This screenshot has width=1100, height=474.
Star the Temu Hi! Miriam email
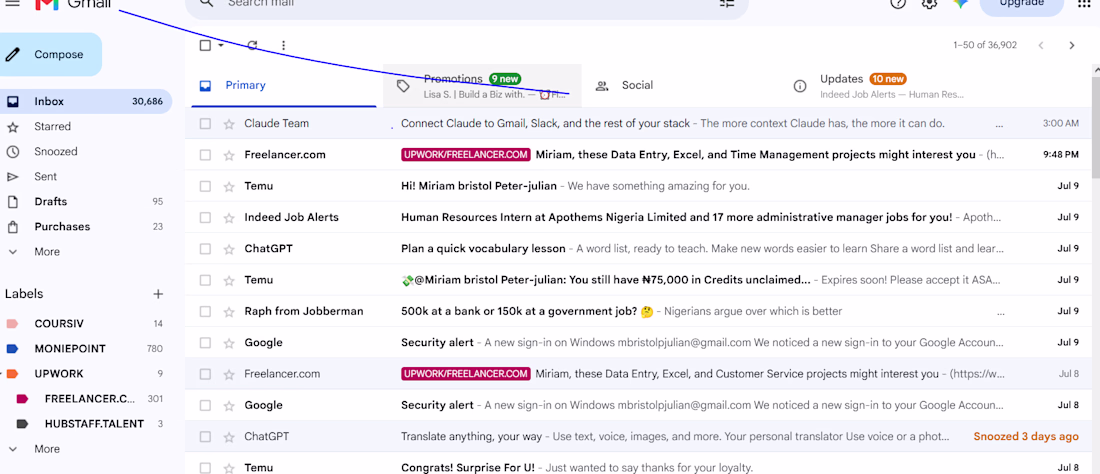(x=228, y=187)
